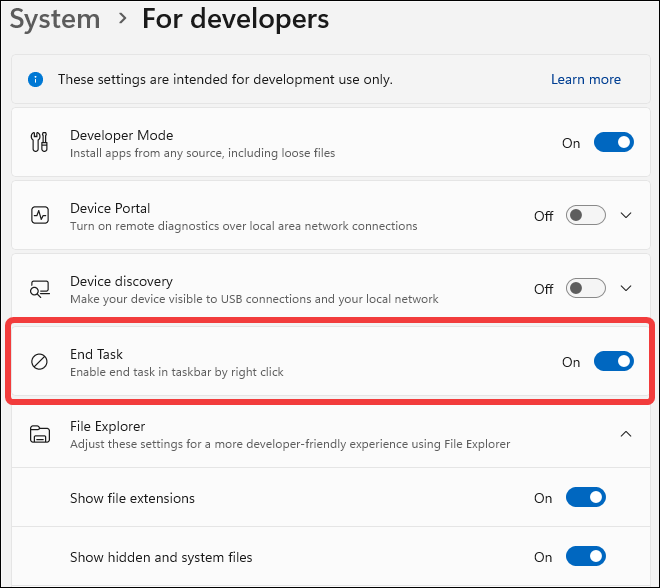This screenshot has width=660, height=588.
Task: Click 'Install apps from any source' description
Action: pyautogui.click(x=202, y=153)
